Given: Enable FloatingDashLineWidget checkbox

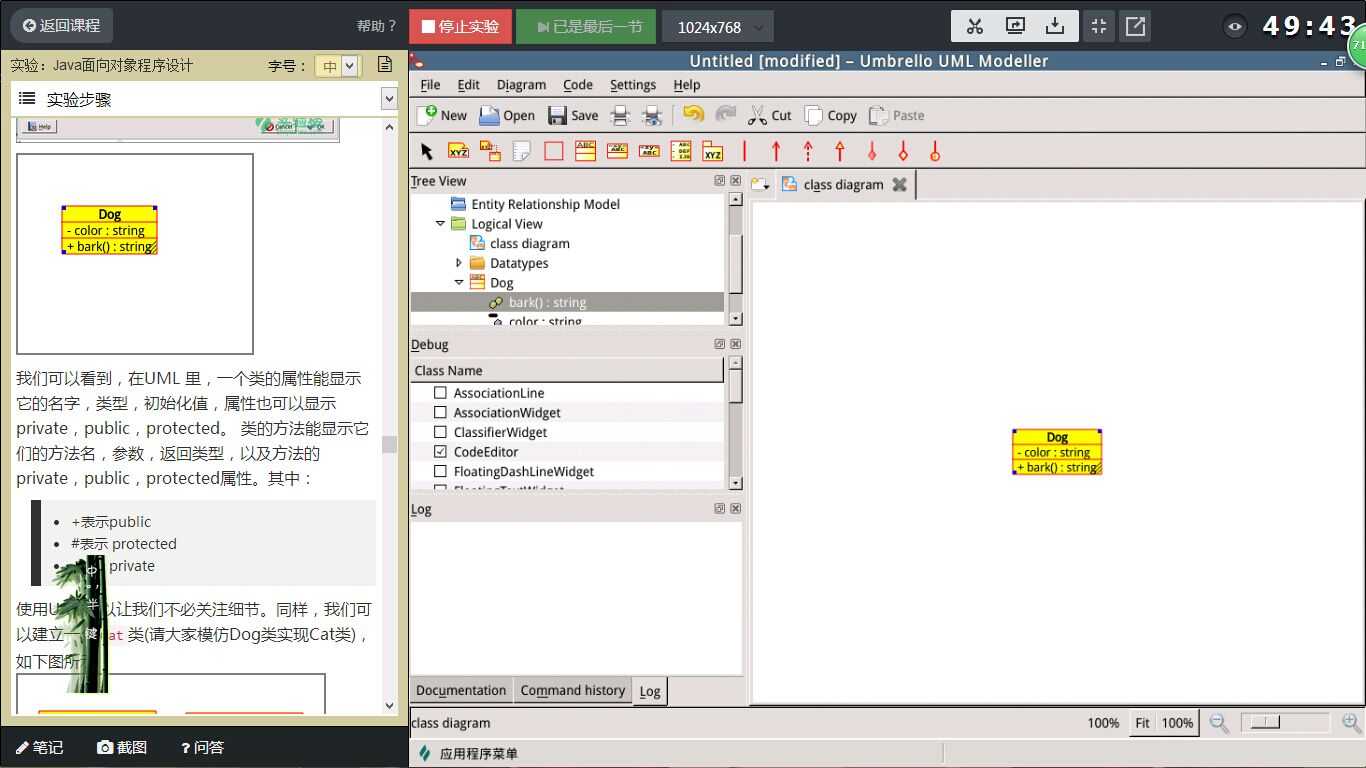Looking at the screenshot, I should 440,471.
